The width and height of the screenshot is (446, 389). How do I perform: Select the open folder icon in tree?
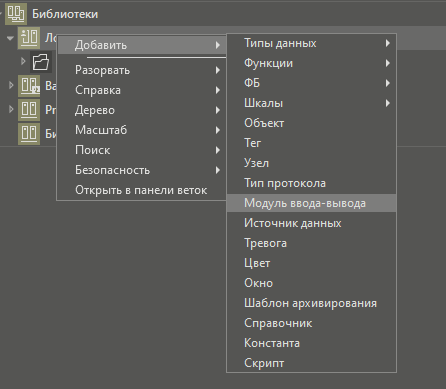pos(41,62)
